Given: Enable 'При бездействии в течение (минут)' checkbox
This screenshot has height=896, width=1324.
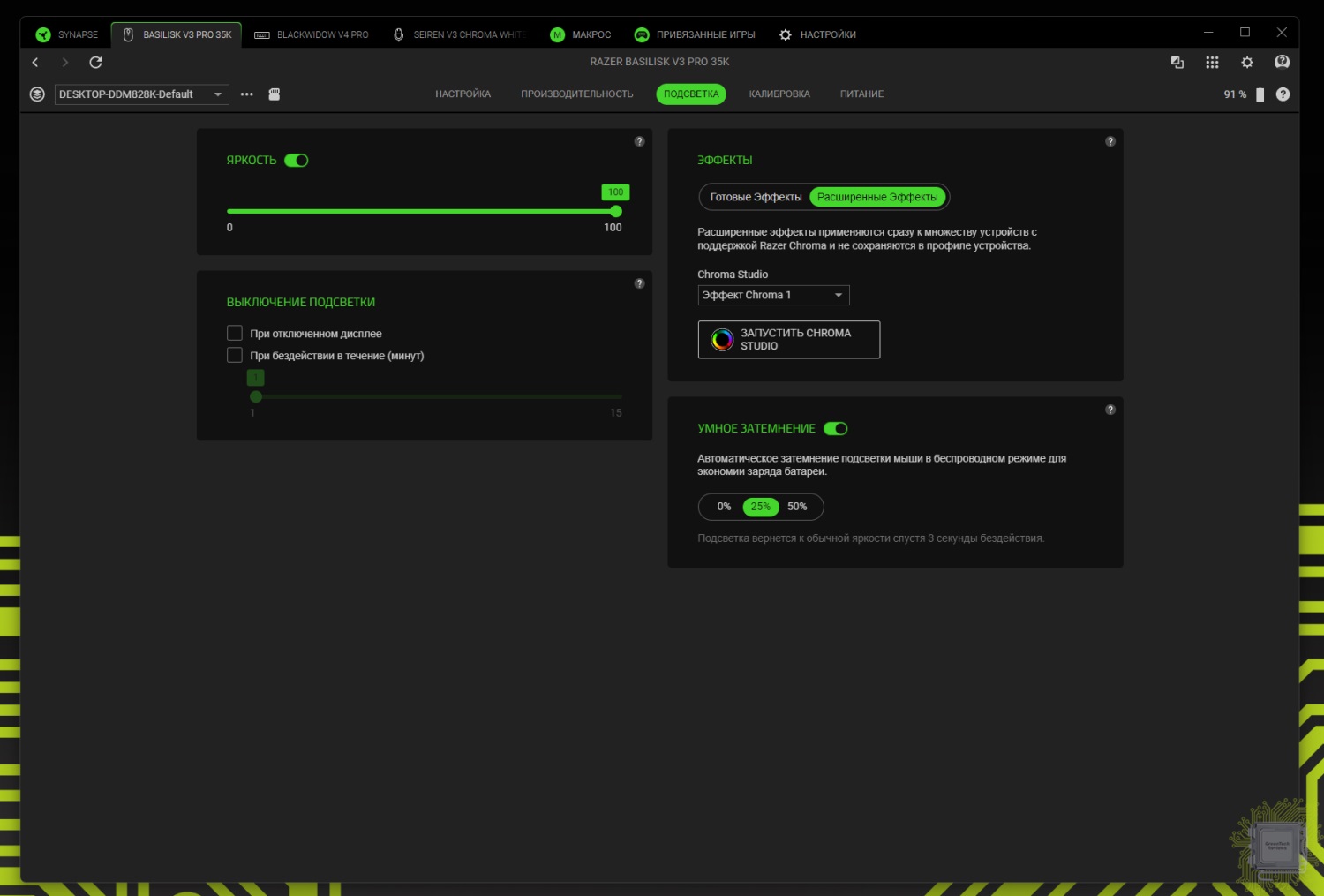Looking at the screenshot, I should tap(235, 356).
